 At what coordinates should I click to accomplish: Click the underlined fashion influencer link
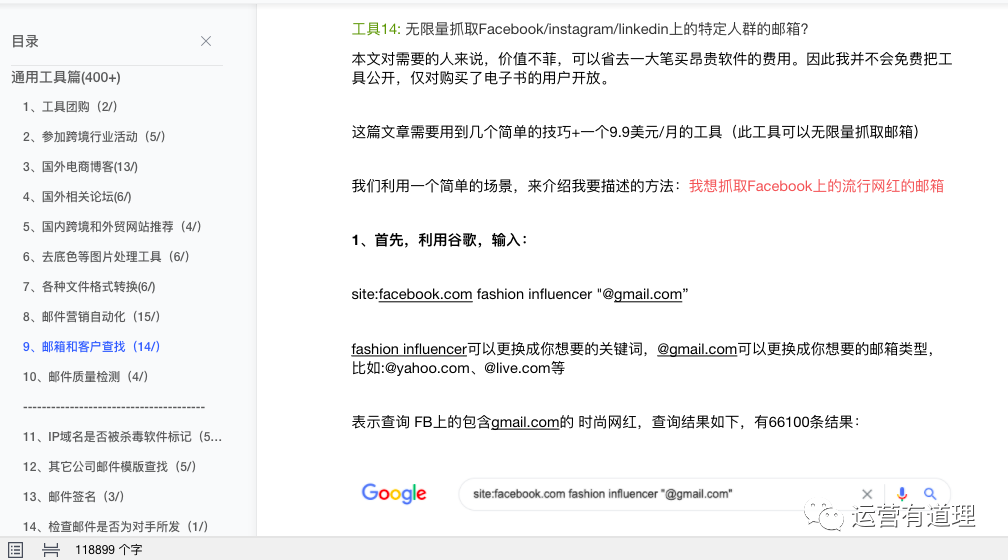(409, 349)
